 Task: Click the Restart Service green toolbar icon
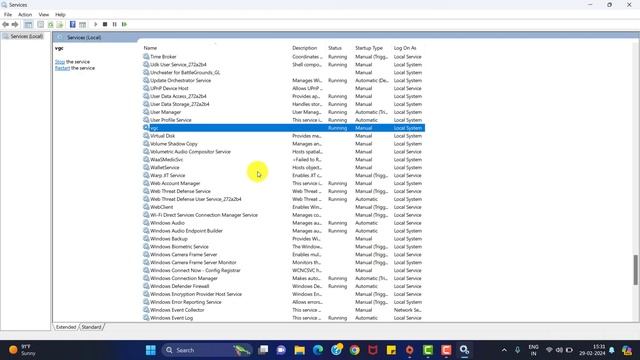click(x=124, y=24)
